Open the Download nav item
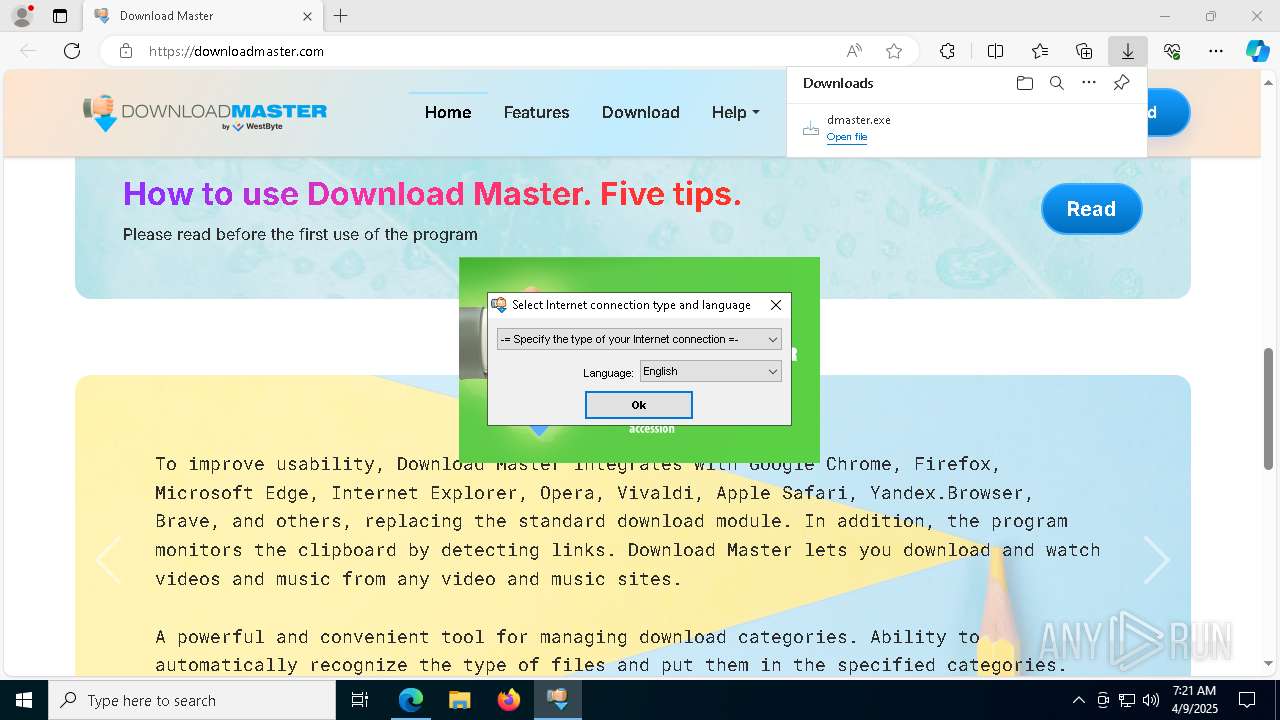Viewport: 1280px width, 720px height. [x=640, y=112]
